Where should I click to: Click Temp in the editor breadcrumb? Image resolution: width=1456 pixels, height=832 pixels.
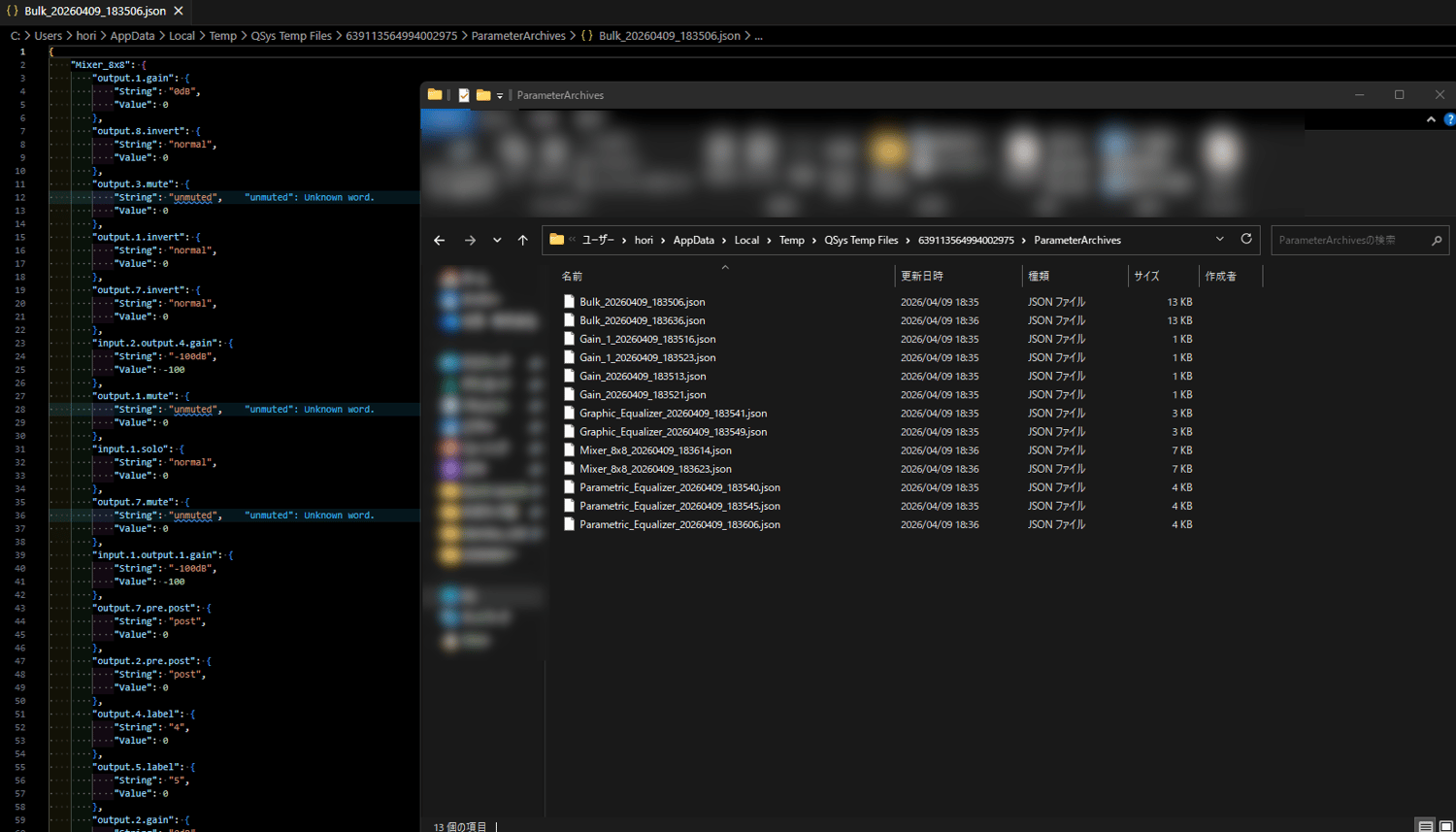coord(223,36)
